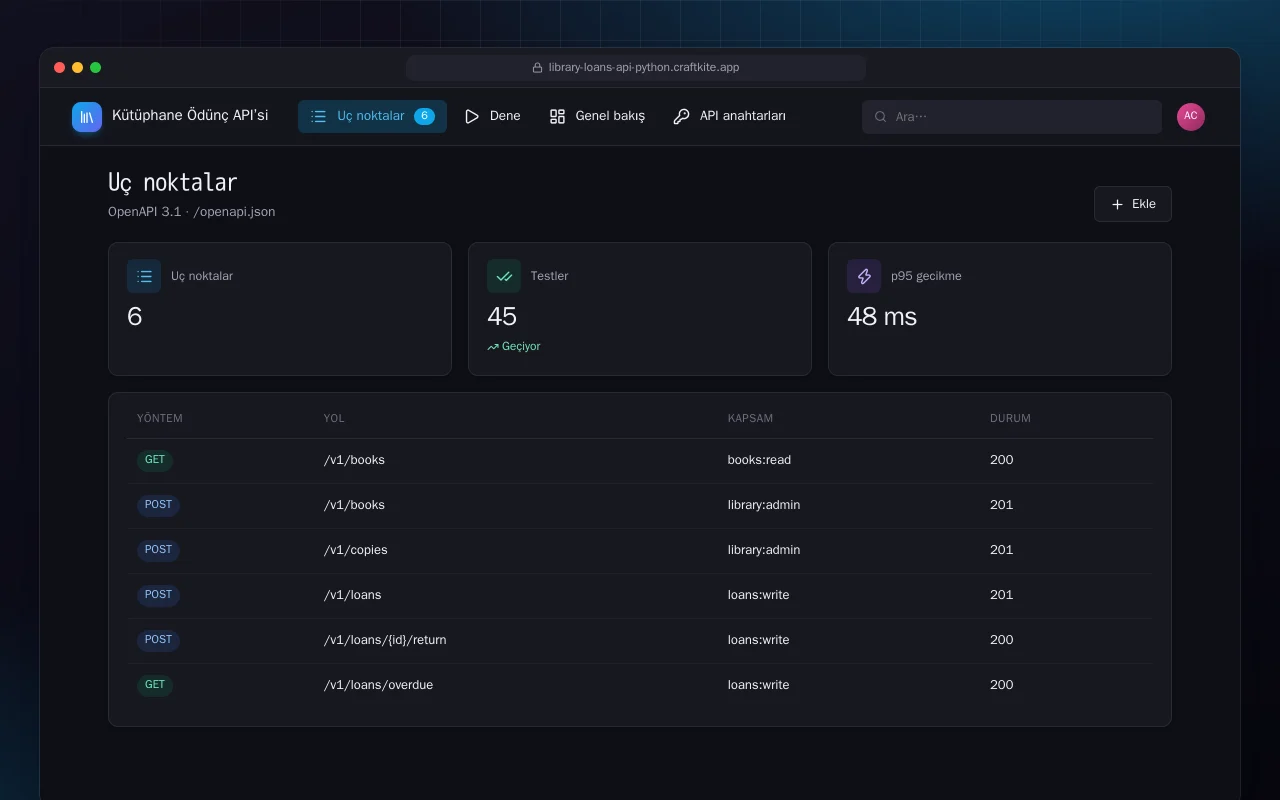This screenshot has height=800, width=1280.
Task: Click the OpenAPI 3.1 · /openapi.json subtitle
Action: pos(192,211)
